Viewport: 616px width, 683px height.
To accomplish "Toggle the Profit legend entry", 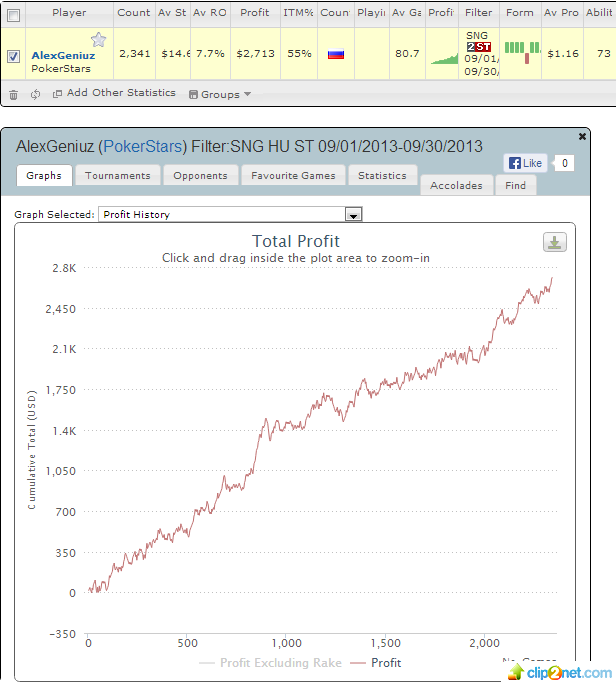I will [376, 663].
